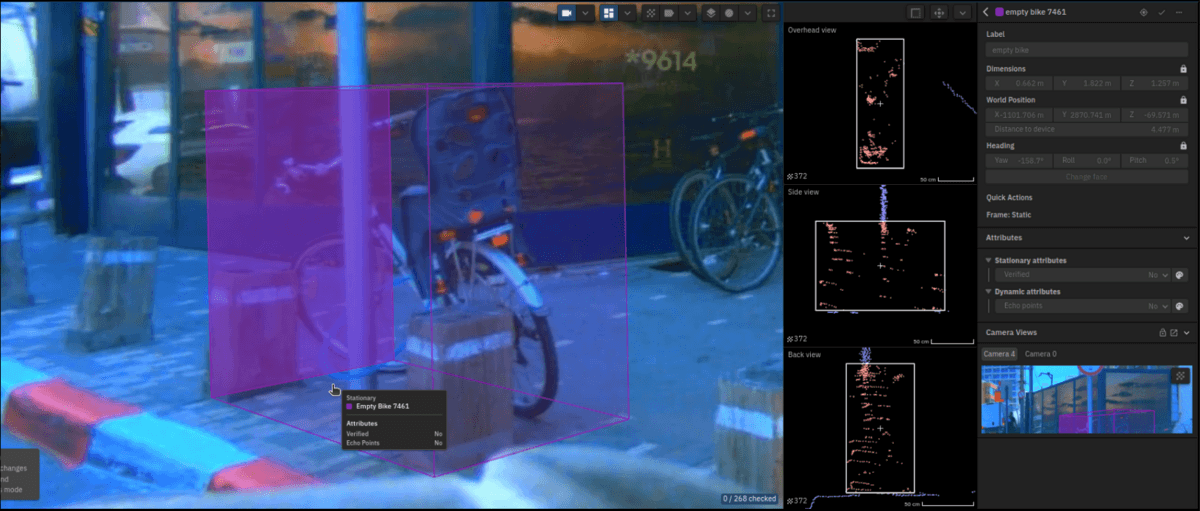Click the sphere shading icon in toolbar

pyautogui.click(x=729, y=13)
